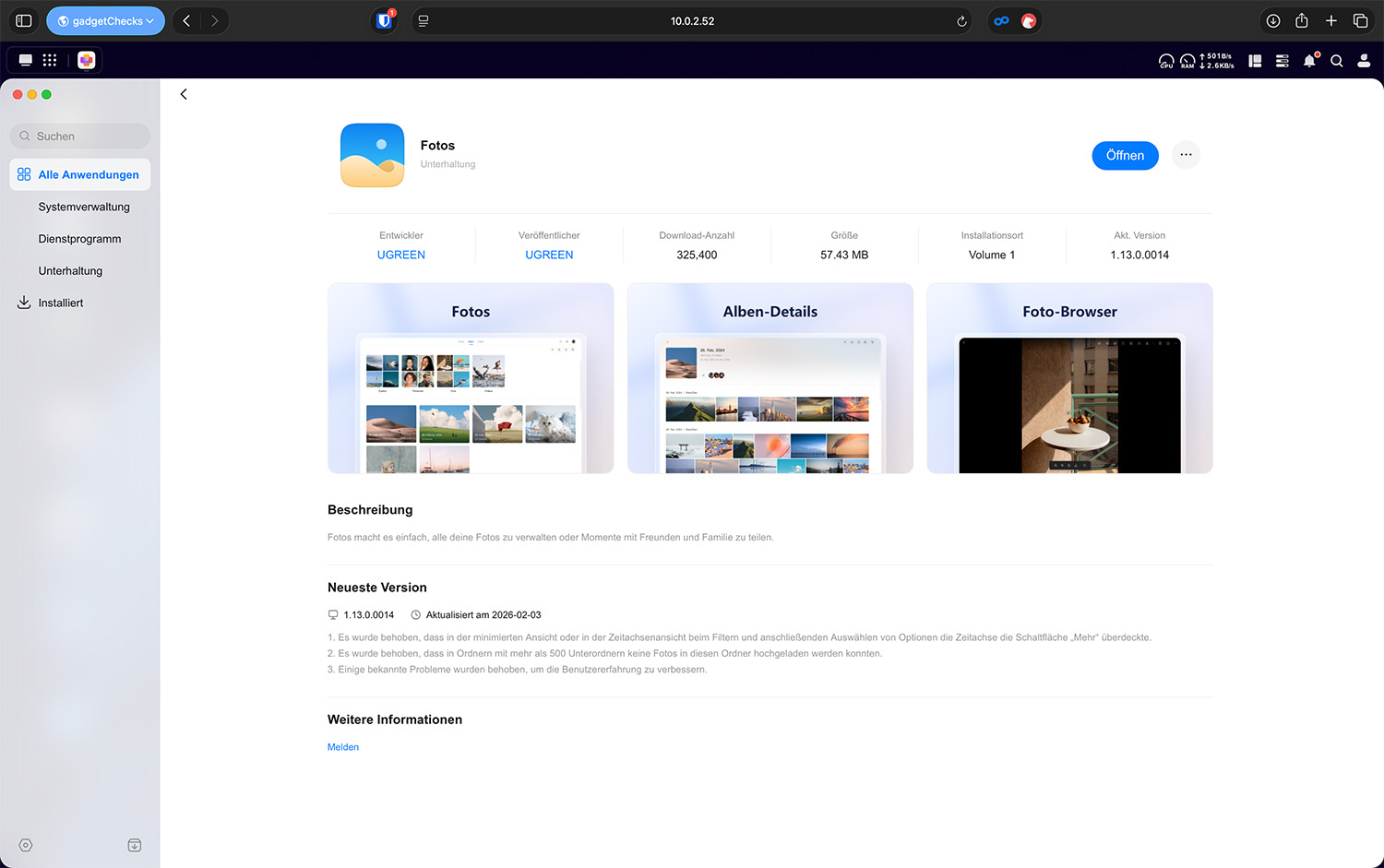The height and width of the screenshot is (868, 1384).
Task: Show the Installiert apps list
Action: 60,303
